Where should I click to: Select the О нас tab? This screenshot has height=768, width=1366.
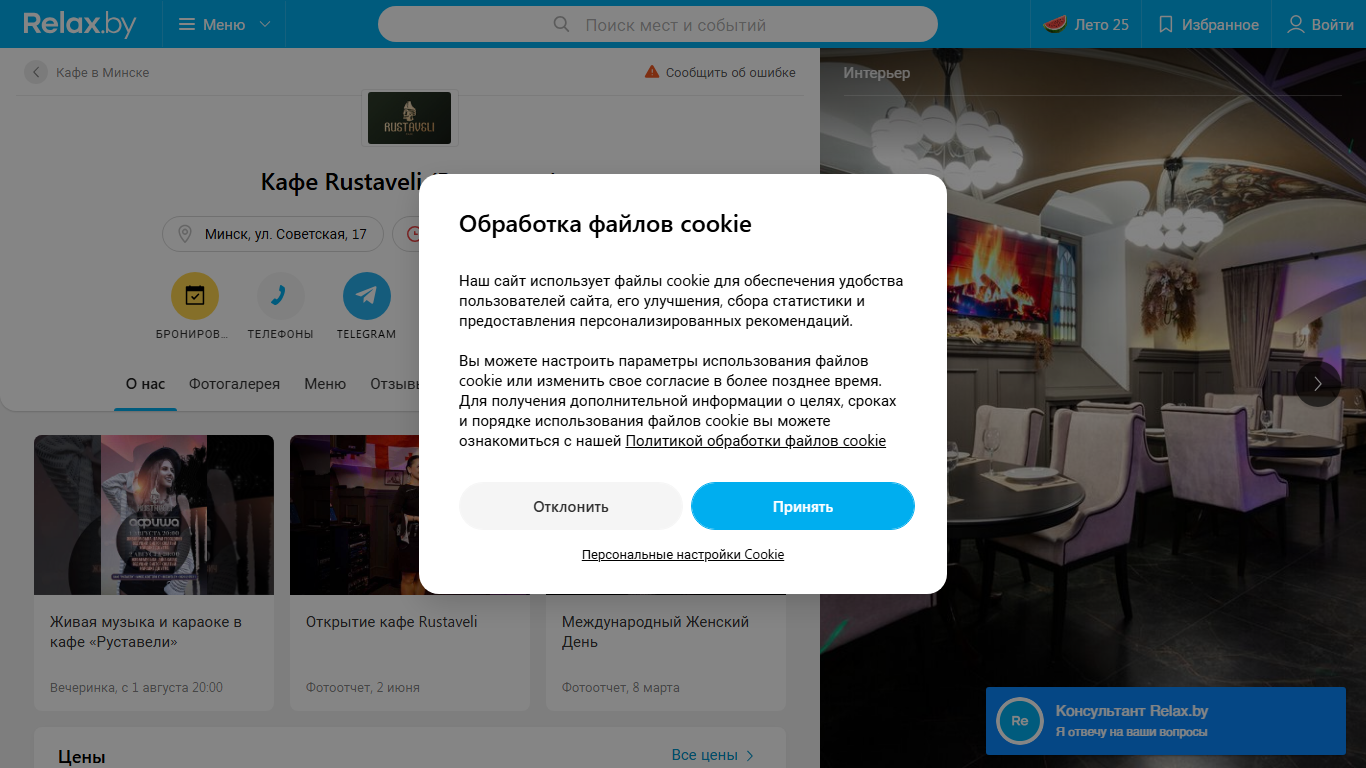[x=145, y=384]
